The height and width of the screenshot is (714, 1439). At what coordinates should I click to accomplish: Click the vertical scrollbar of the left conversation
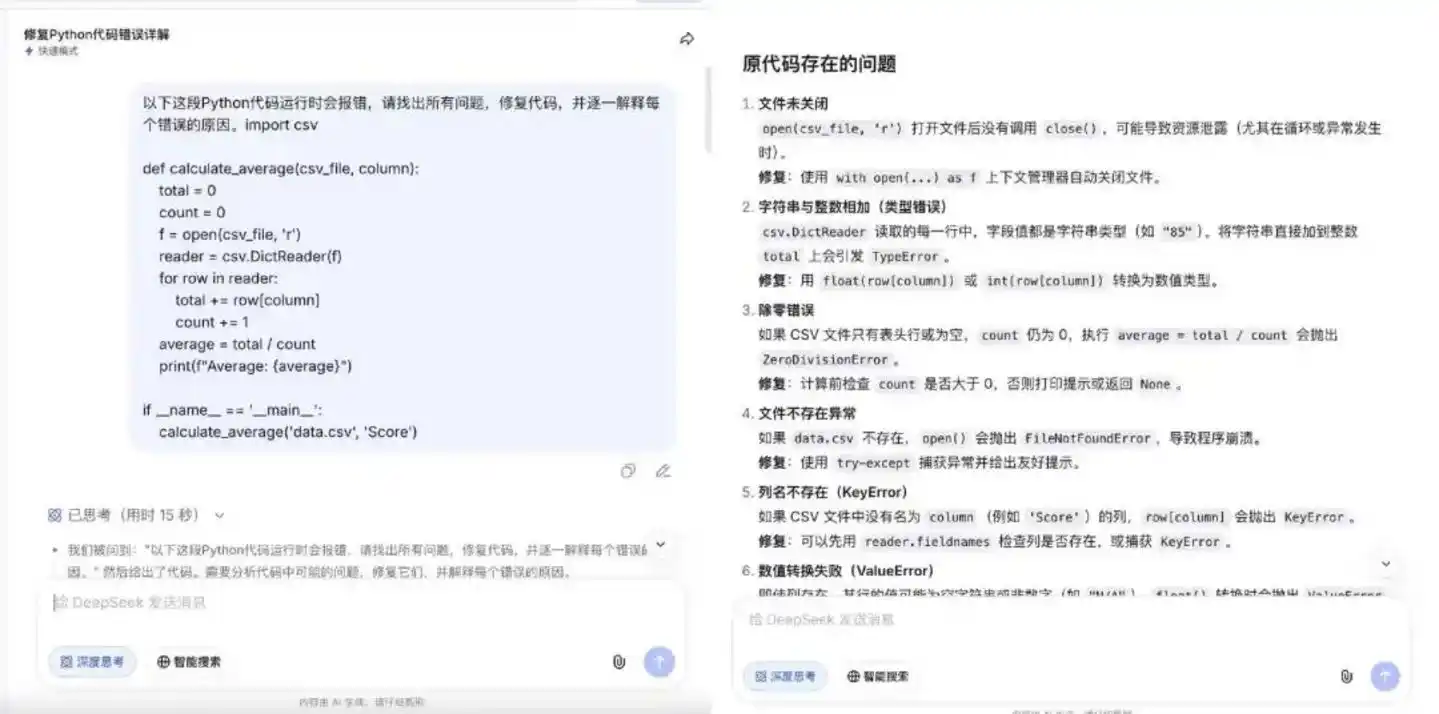tap(709, 110)
